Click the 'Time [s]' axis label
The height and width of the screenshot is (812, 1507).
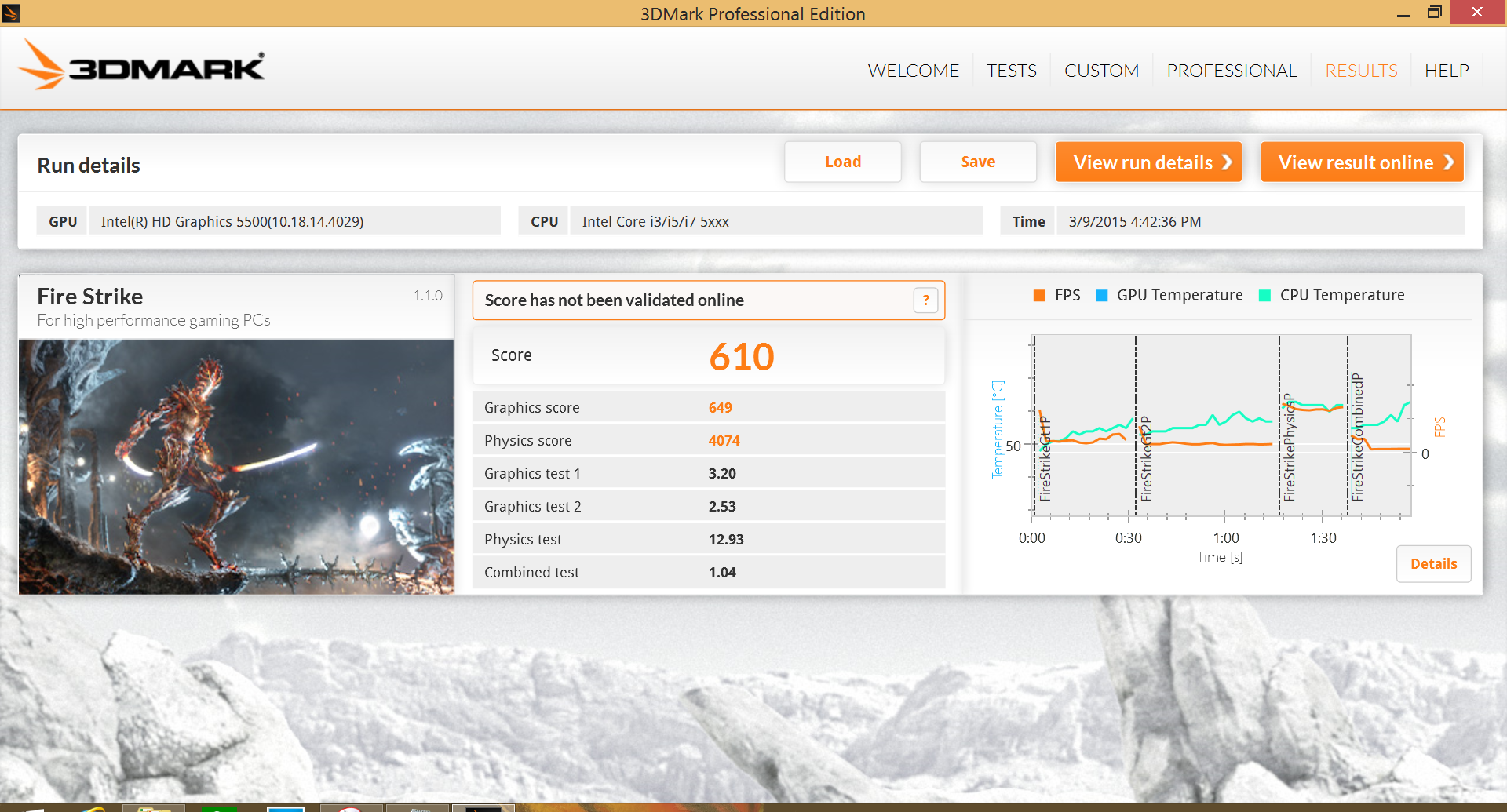(1219, 557)
